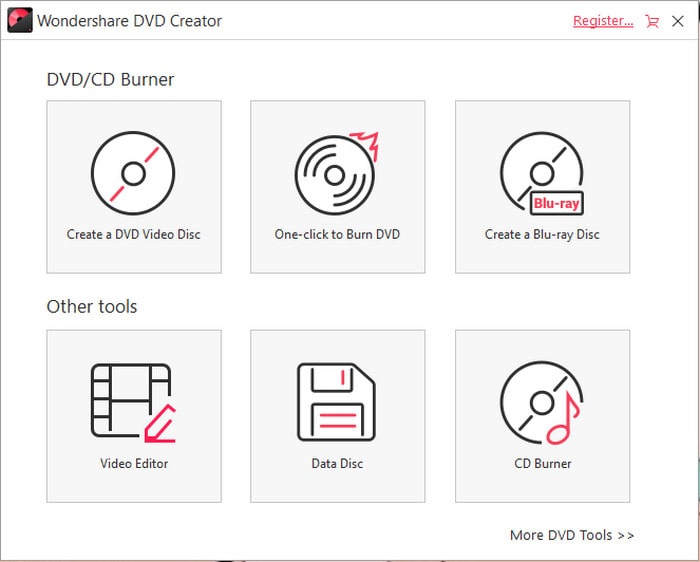Click the Wondershare DVD Creator logo icon
The height and width of the screenshot is (562, 700).
pos(19,20)
